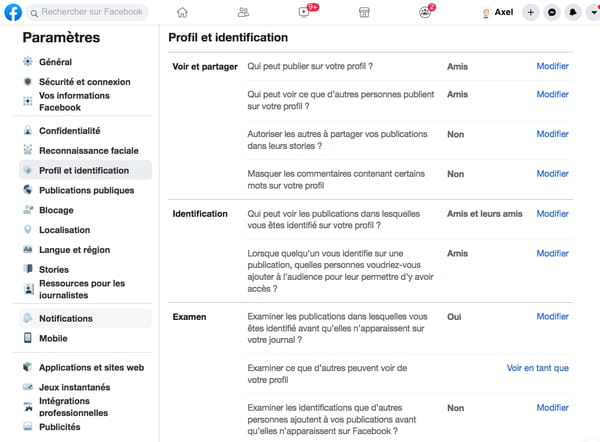Open the Friends icon in top bar
600x442 pixels.
[x=243, y=13]
